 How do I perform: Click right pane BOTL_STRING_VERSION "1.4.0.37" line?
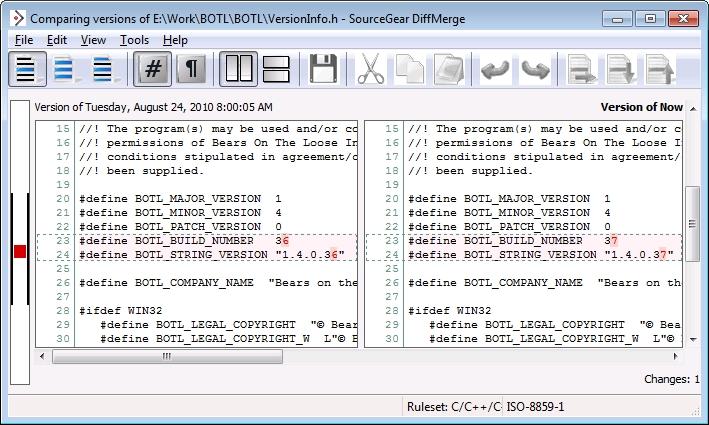[541, 255]
